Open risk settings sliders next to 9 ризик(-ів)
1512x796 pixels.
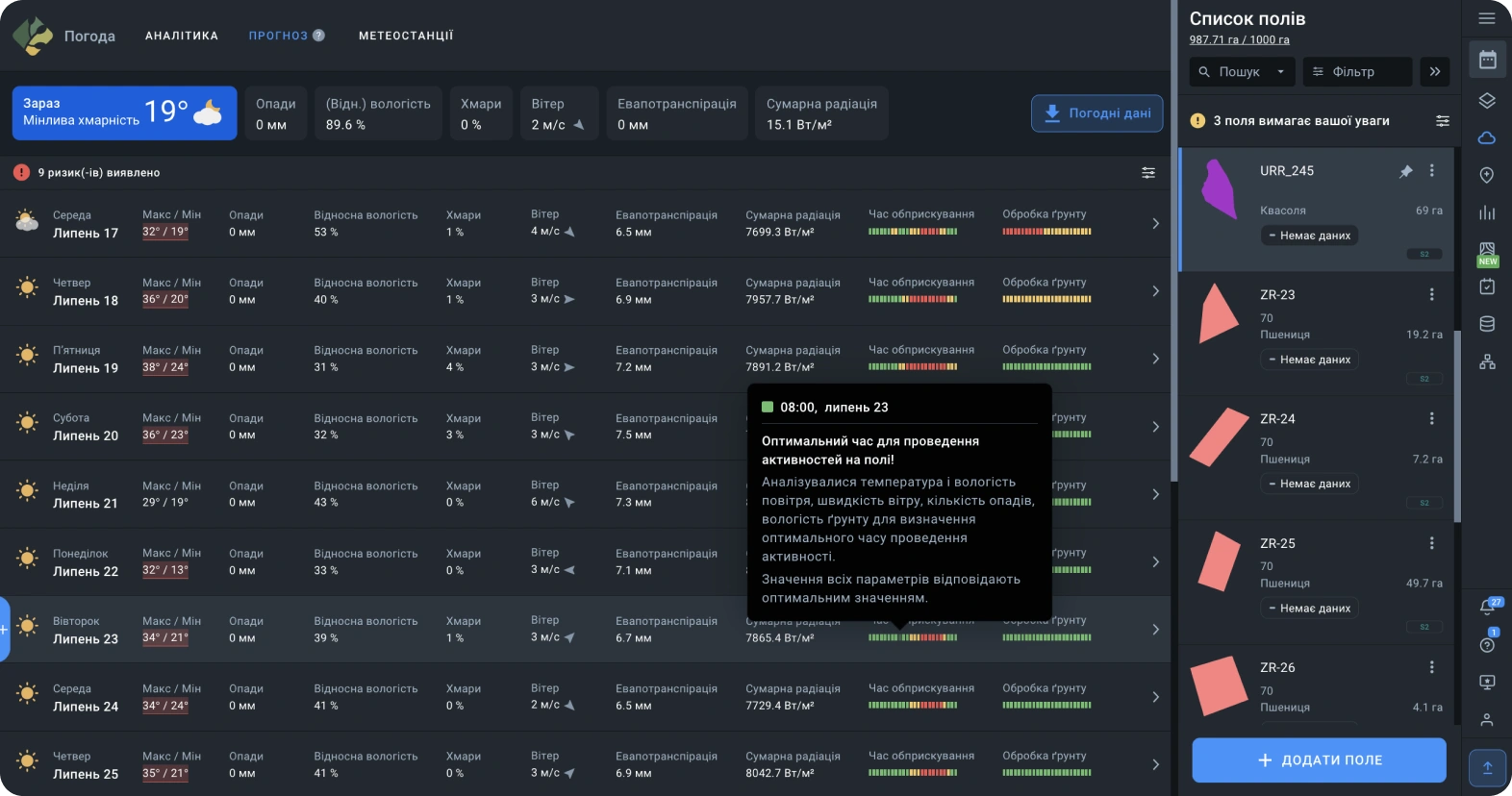tap(1148, 173)
